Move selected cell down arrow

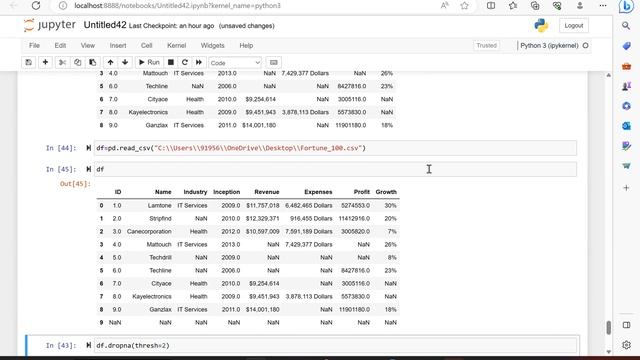click(125, 62)
